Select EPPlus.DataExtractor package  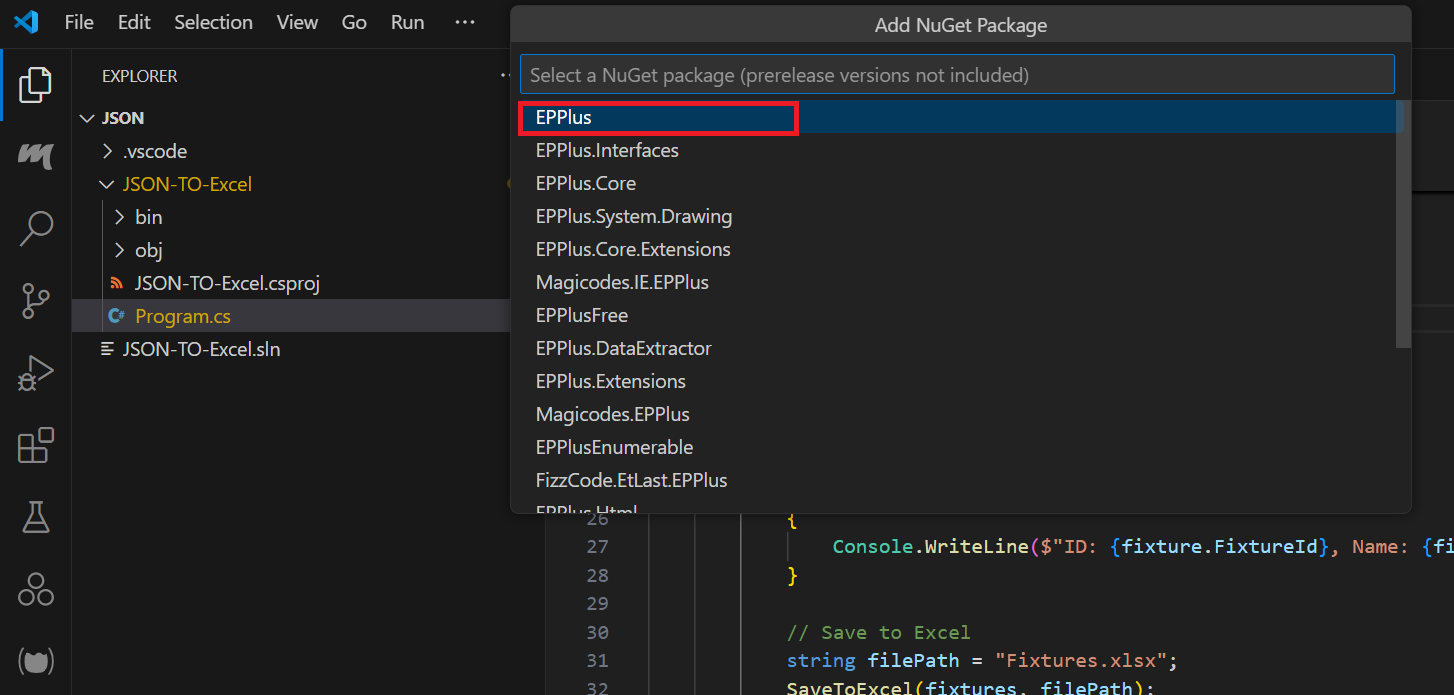pos(955,348)
